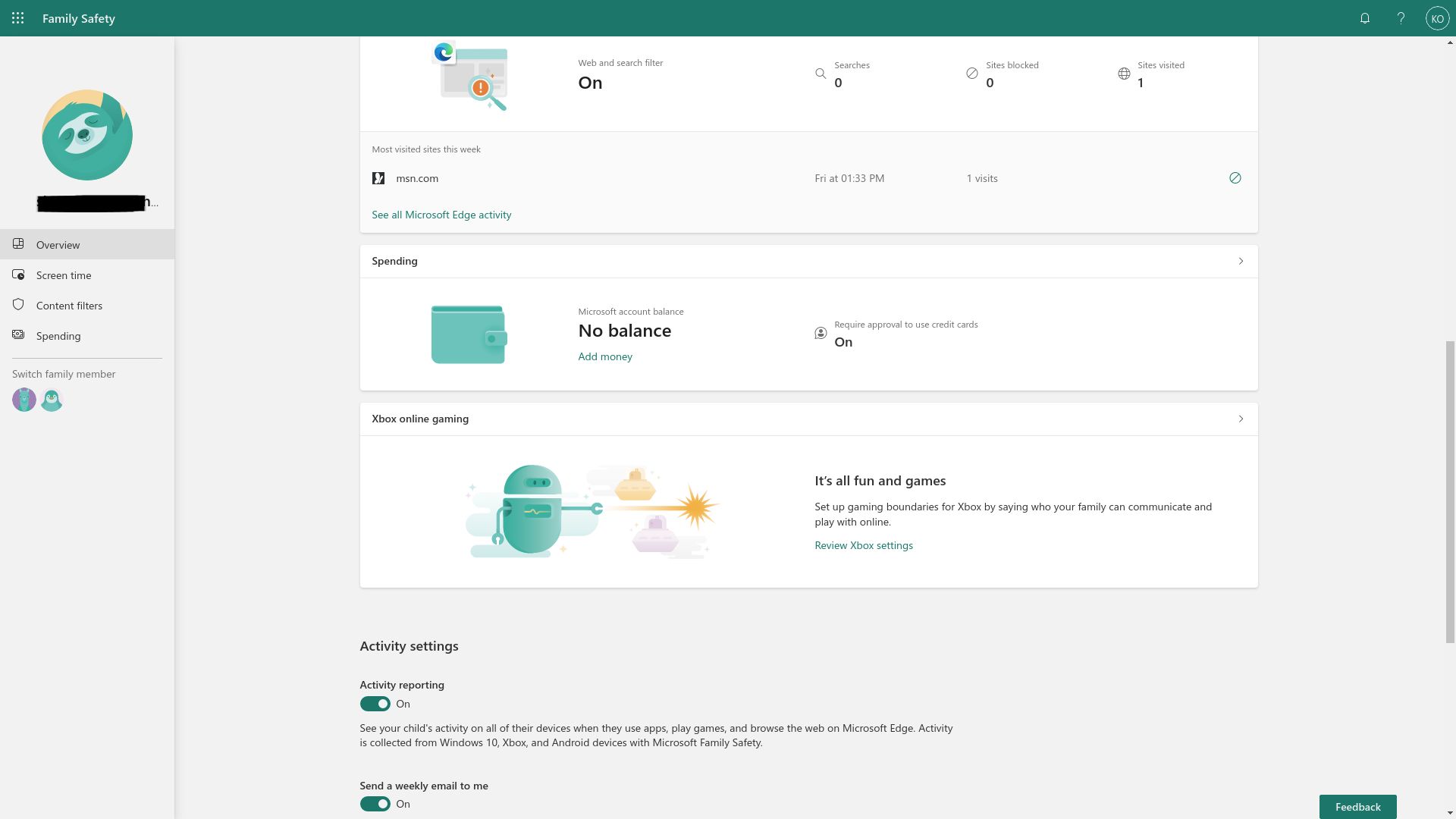Image resolution: width=1456 pixels, height=819 pixels.
Task: Click the Add money link
Action: [605, 356]
